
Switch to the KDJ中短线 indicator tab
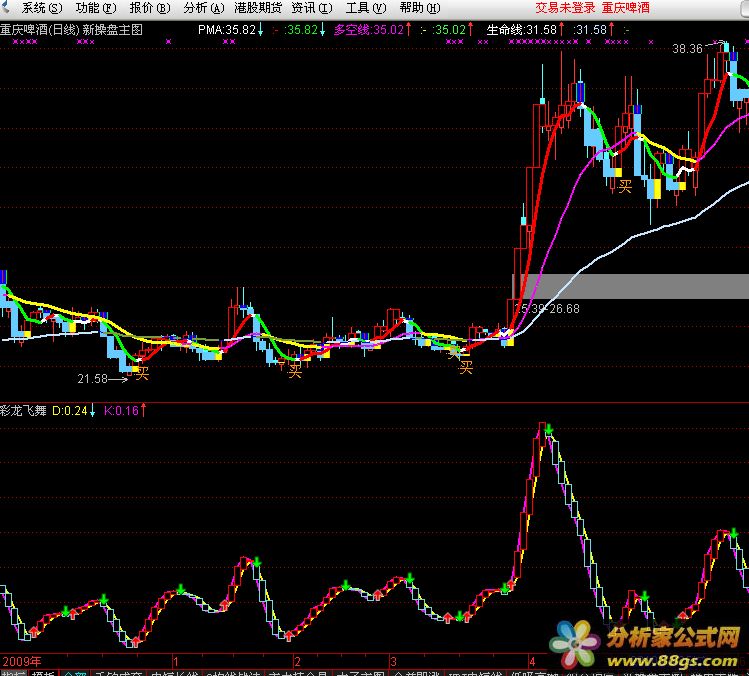point(476,673)
